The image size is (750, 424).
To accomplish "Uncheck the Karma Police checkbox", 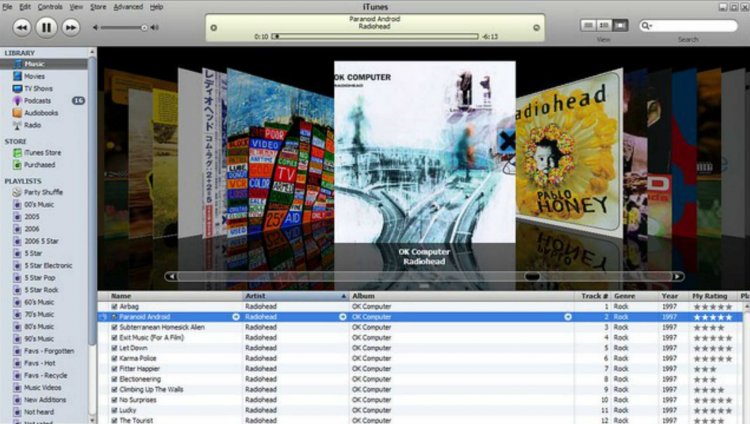I will 114,358.
